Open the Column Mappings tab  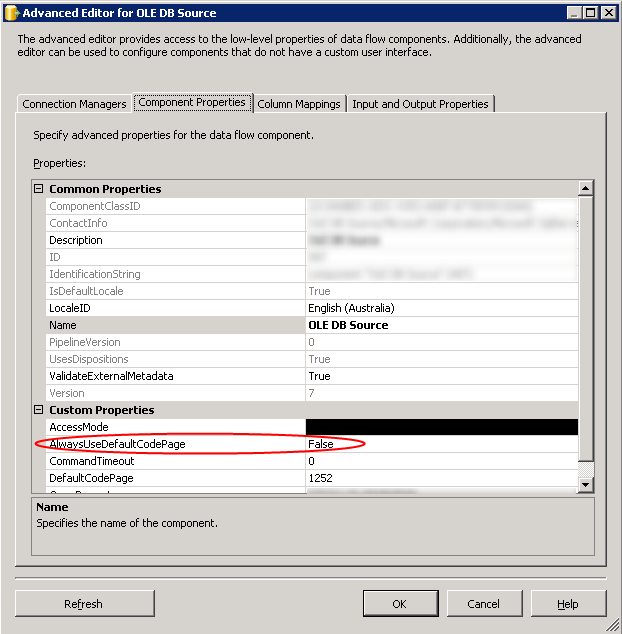click(299, 104)
